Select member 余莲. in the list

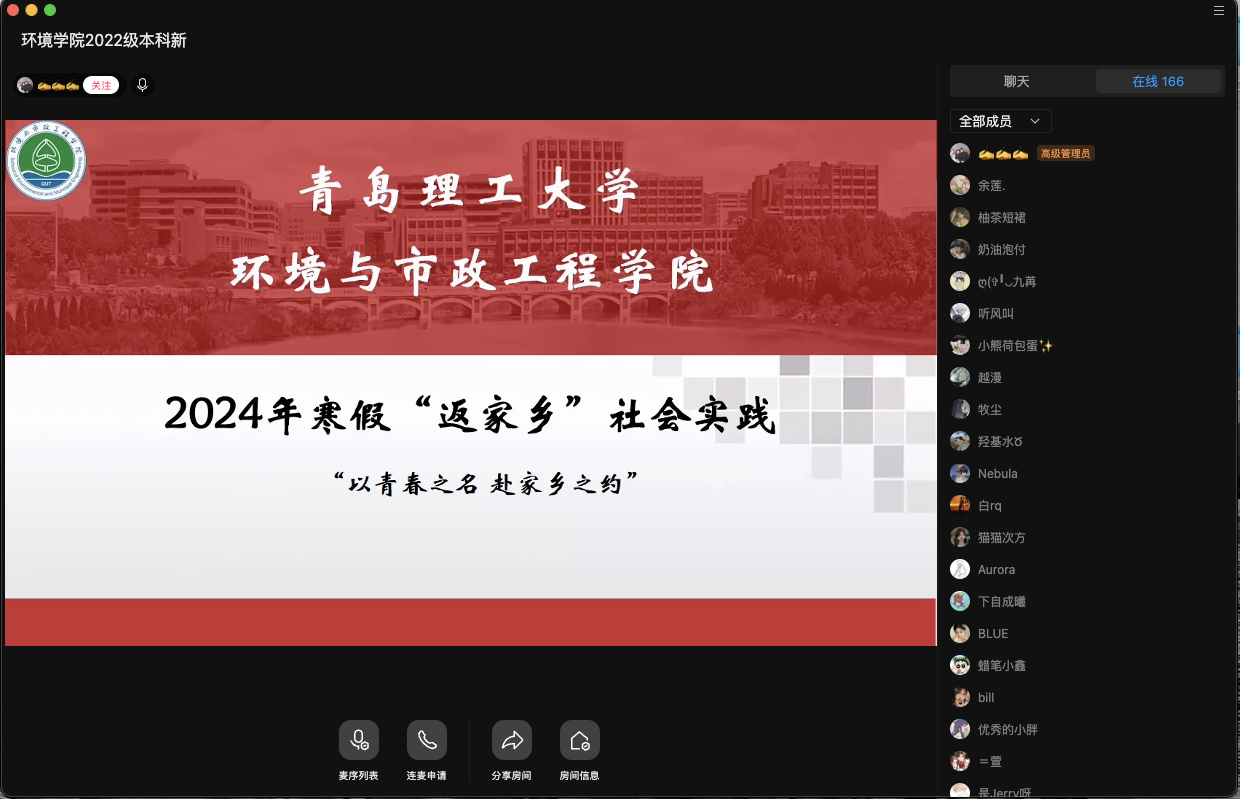tap(991, 185)
